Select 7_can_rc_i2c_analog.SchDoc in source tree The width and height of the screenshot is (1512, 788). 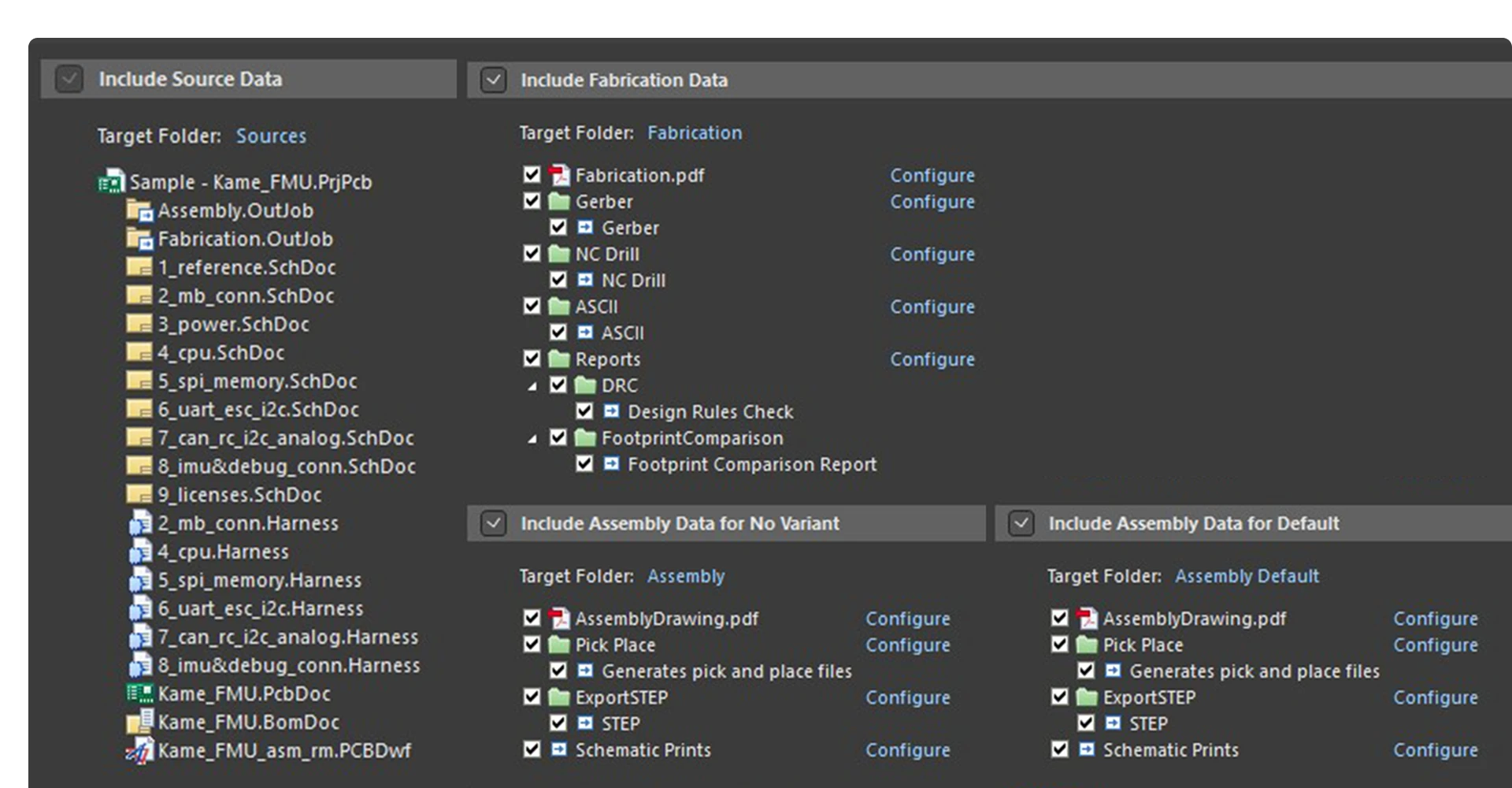pos(286,438)
